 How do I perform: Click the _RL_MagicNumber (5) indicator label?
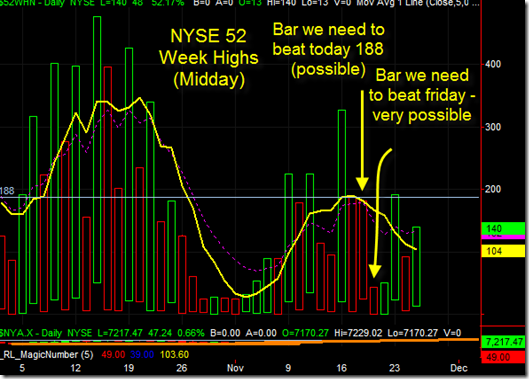[47, 355]
